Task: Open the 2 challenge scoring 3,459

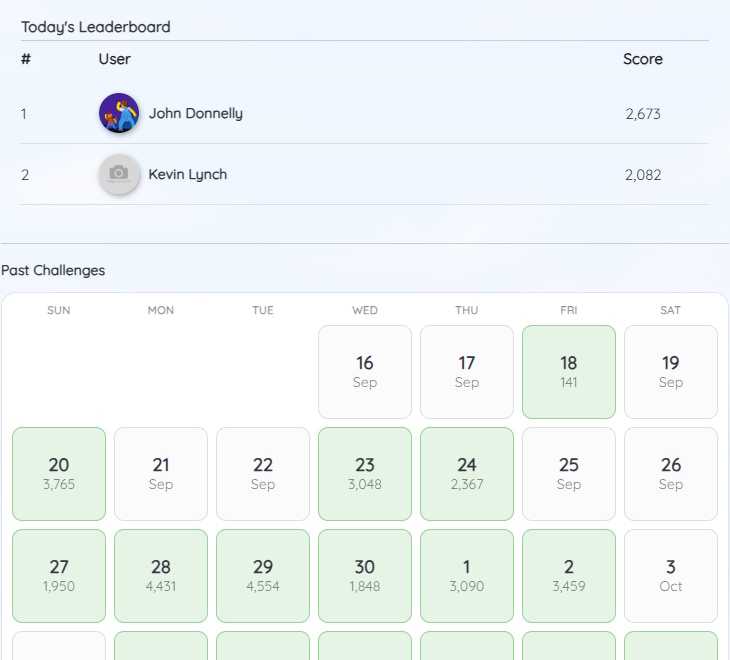Action: (568, 576)
